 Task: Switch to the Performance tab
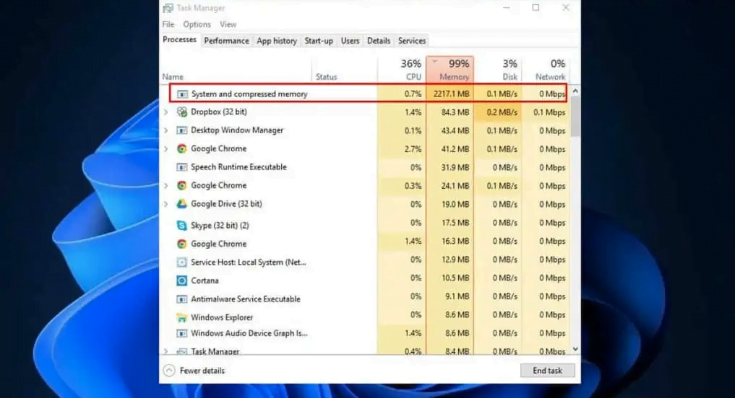226,41
